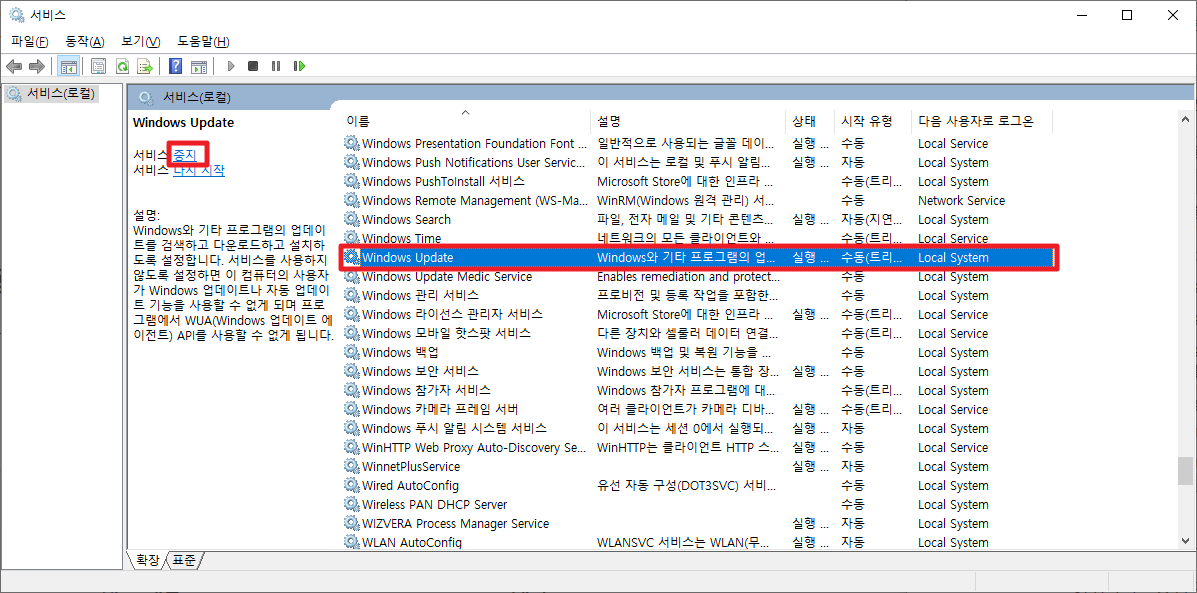Click gear icon in 서비스(로컬) panel header
Image resolution: width=1197 pixels, height=593 pixels.
[146, 97]
